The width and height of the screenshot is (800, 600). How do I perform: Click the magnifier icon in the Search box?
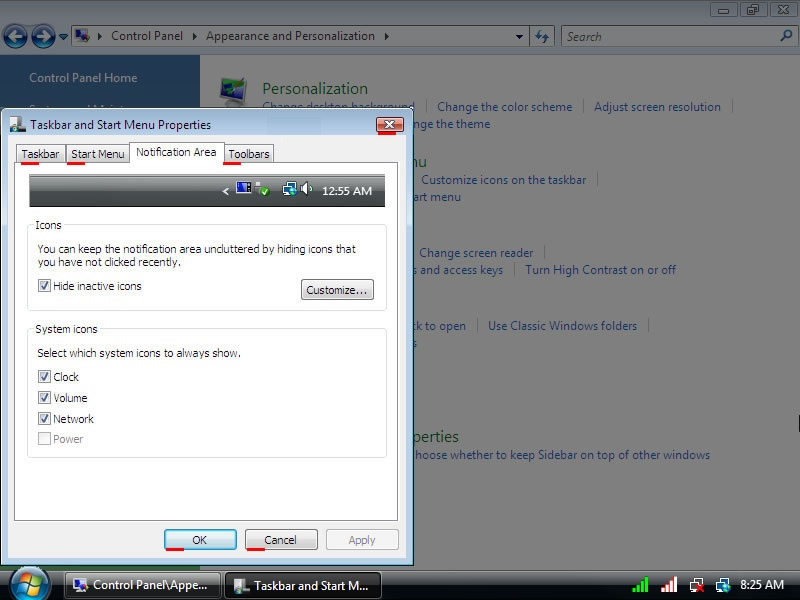coord(786,36)
